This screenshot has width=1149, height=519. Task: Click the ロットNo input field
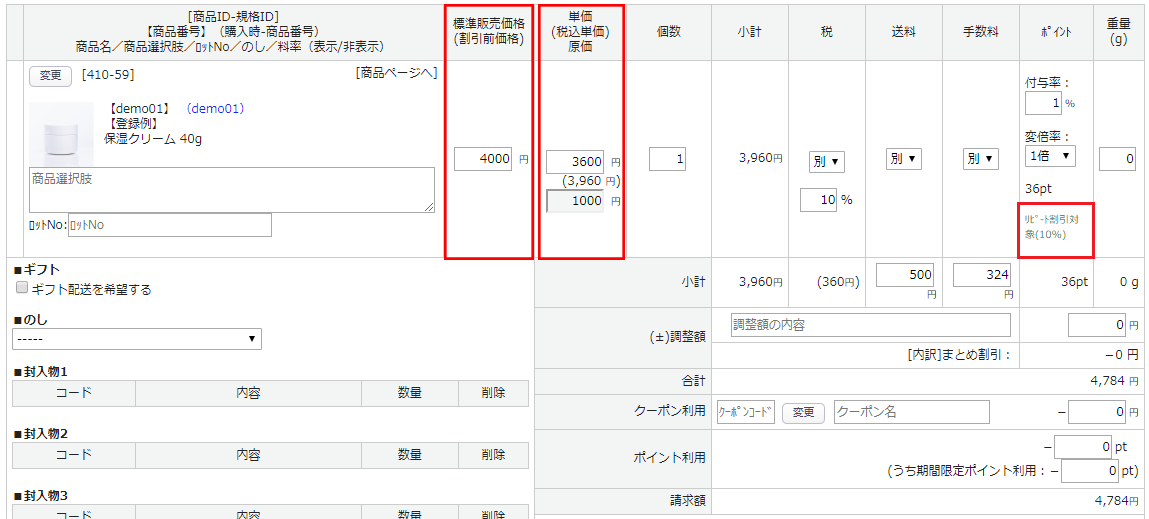tap(170, 225)
